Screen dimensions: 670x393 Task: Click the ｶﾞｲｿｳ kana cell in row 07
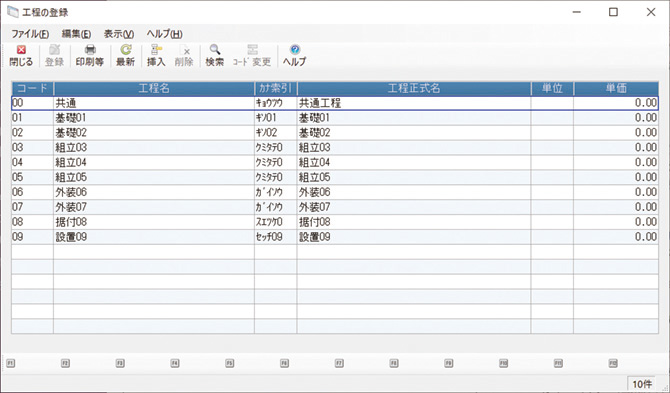tap(276, 207)
